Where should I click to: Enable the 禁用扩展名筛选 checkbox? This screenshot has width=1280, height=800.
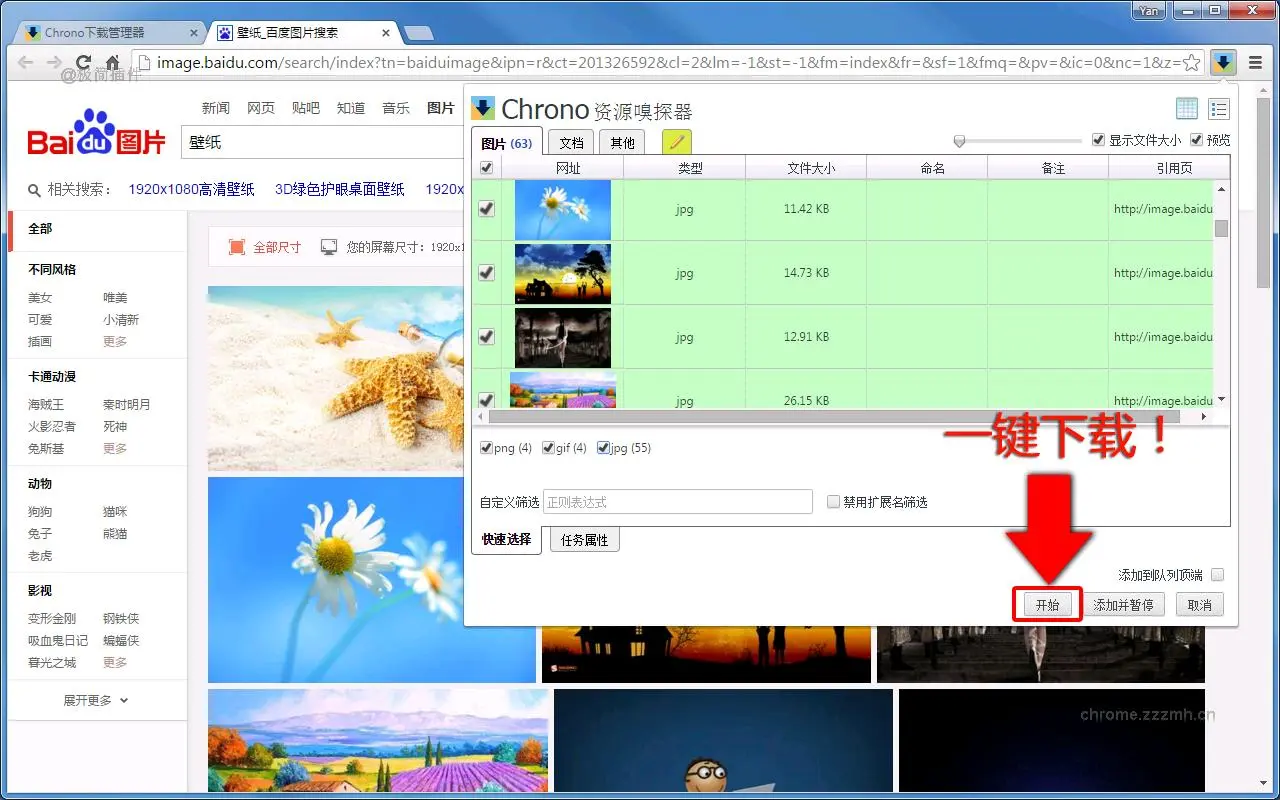[833, 501]
